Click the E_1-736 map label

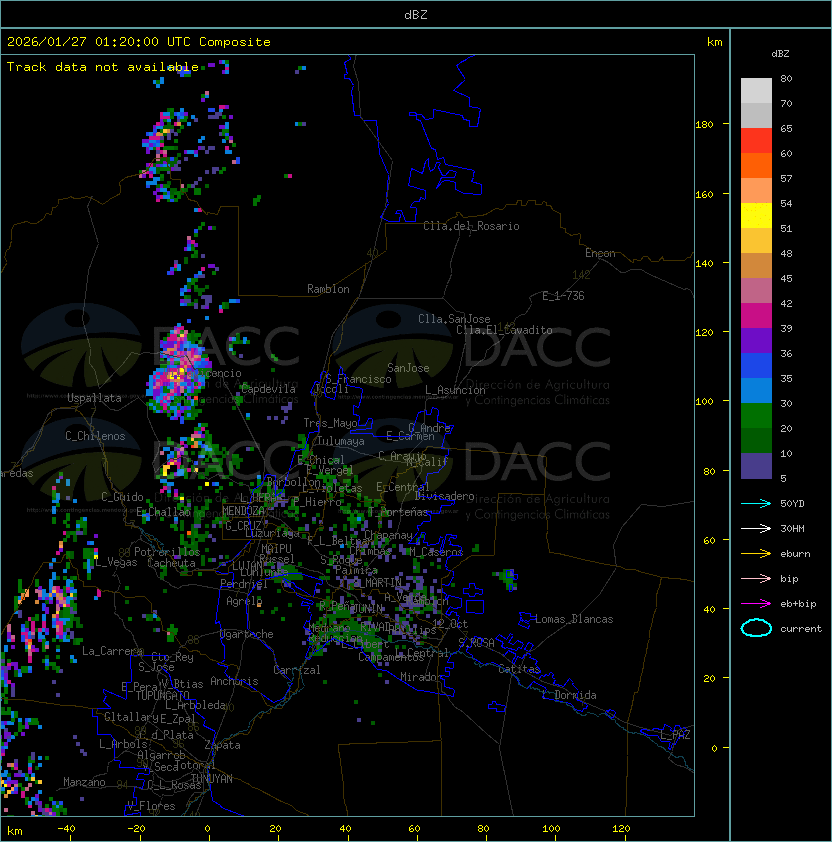[563, 296]
